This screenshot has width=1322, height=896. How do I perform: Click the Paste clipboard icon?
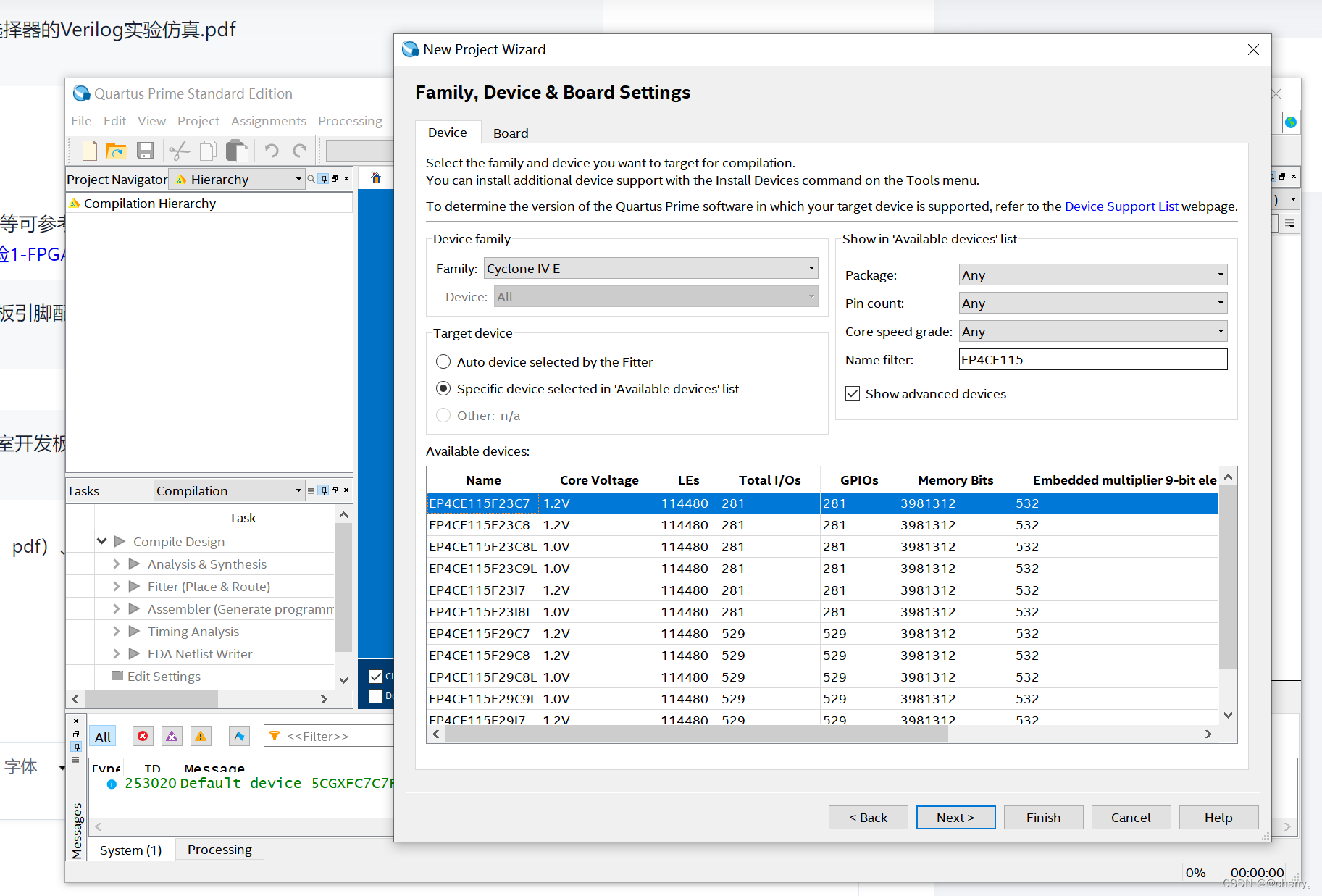[237, 151]
